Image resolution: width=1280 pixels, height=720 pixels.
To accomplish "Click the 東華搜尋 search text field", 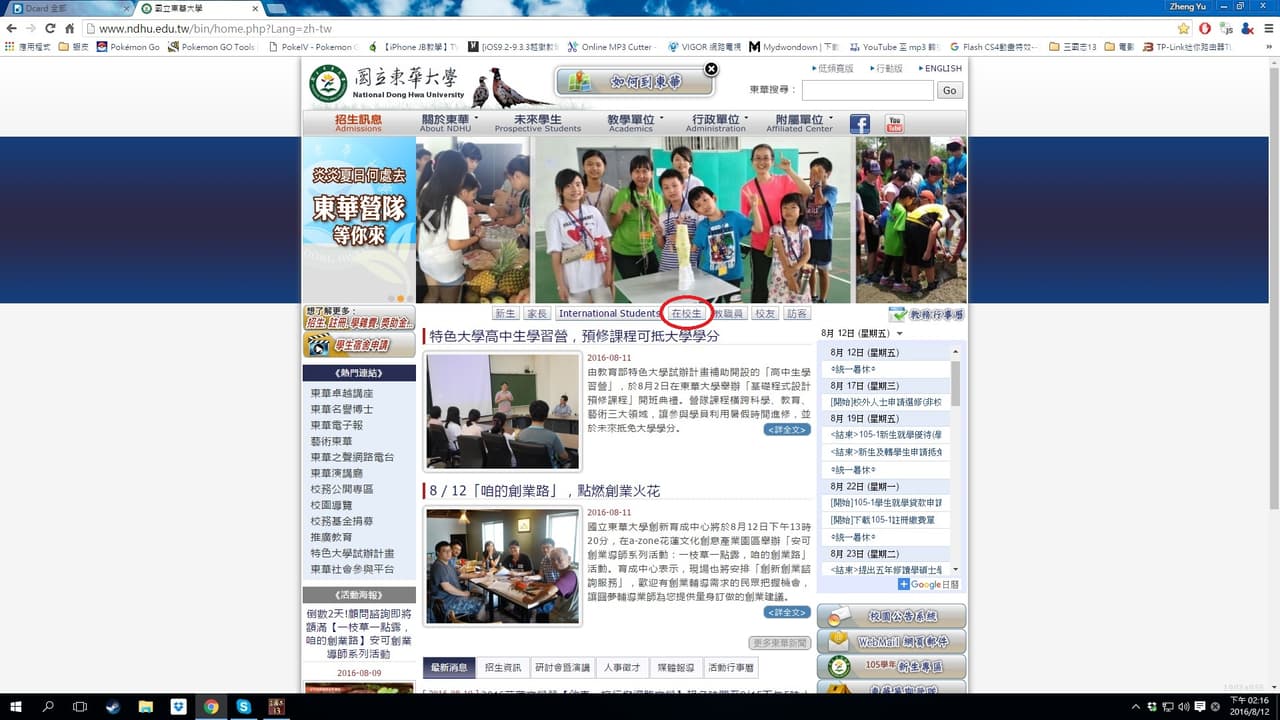I will point(868,90).
